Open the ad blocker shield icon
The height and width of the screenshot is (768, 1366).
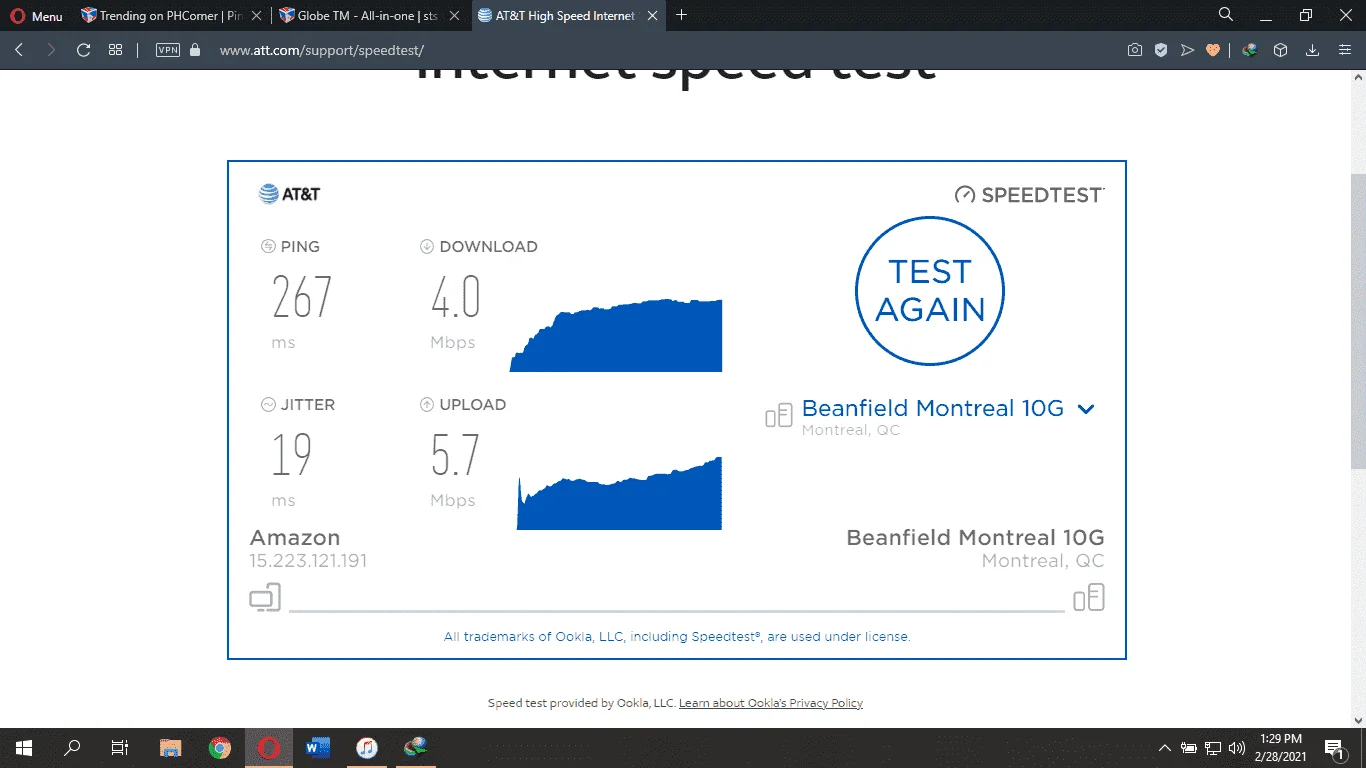(x=1161, y=50)
